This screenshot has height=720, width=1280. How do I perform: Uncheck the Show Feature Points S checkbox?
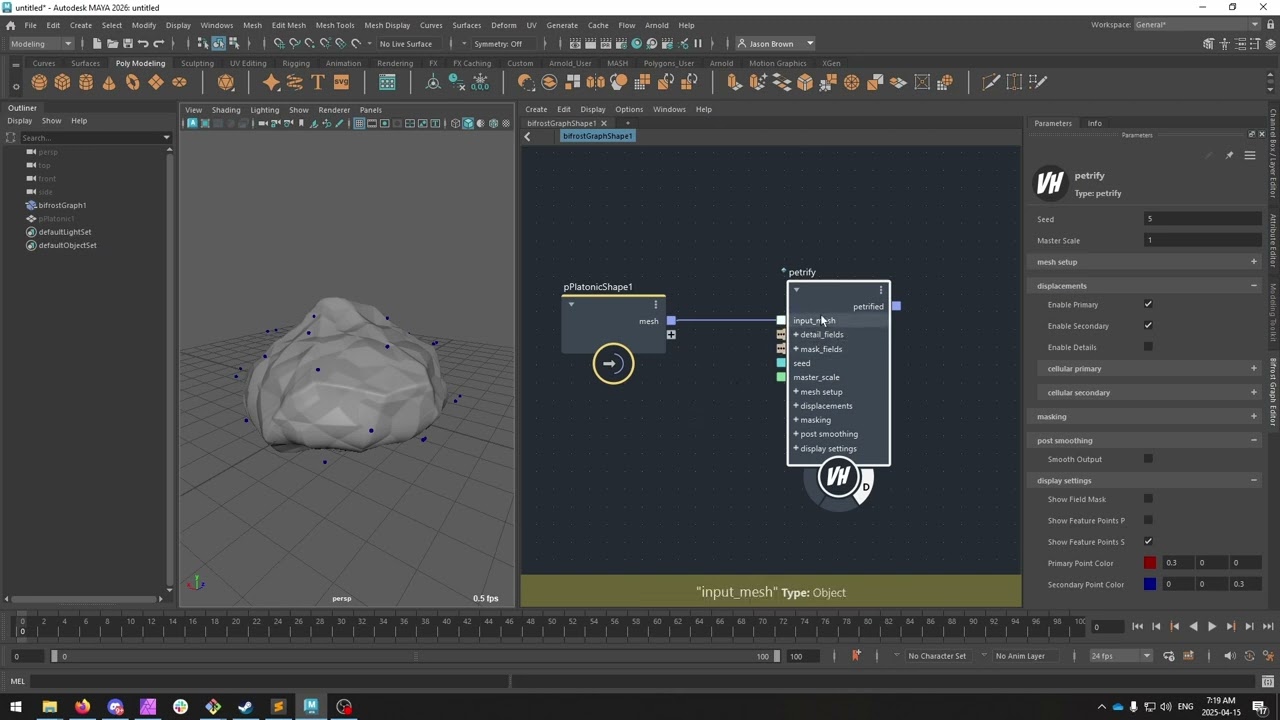(x=1148, y=542)
